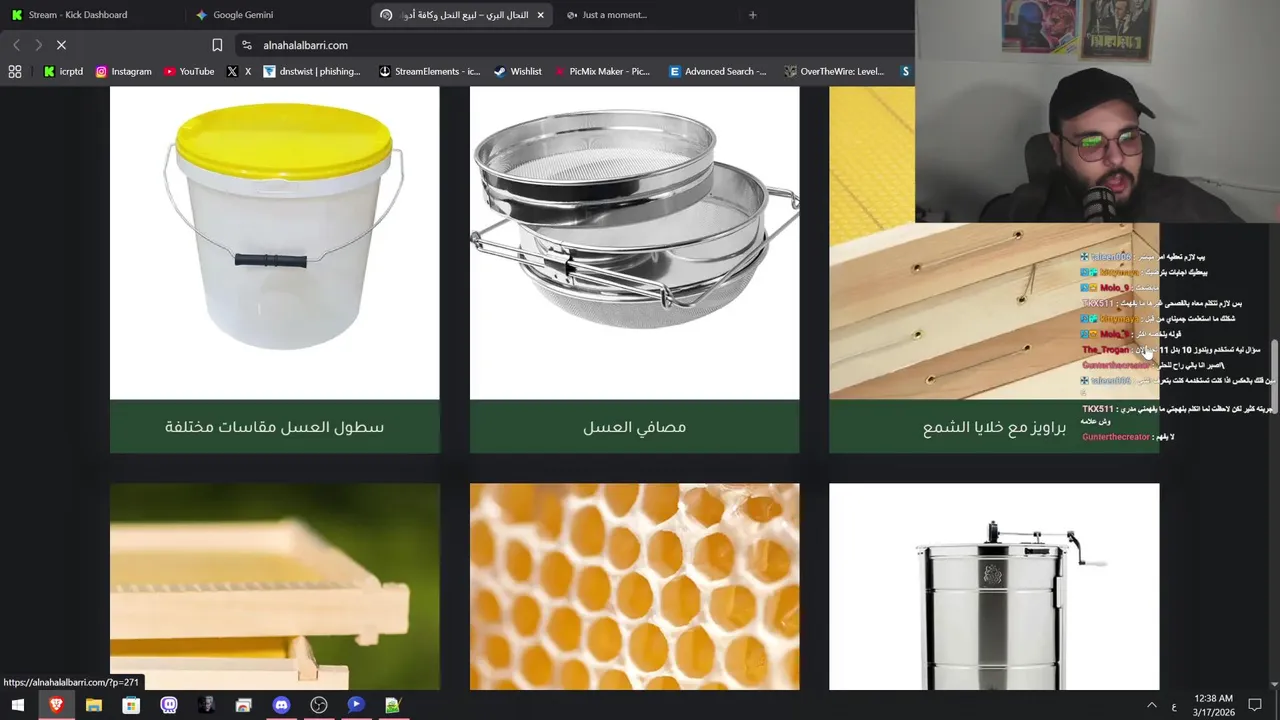Click the wooden hive frame image, bottom row
1280x720 pixels.
275,587
